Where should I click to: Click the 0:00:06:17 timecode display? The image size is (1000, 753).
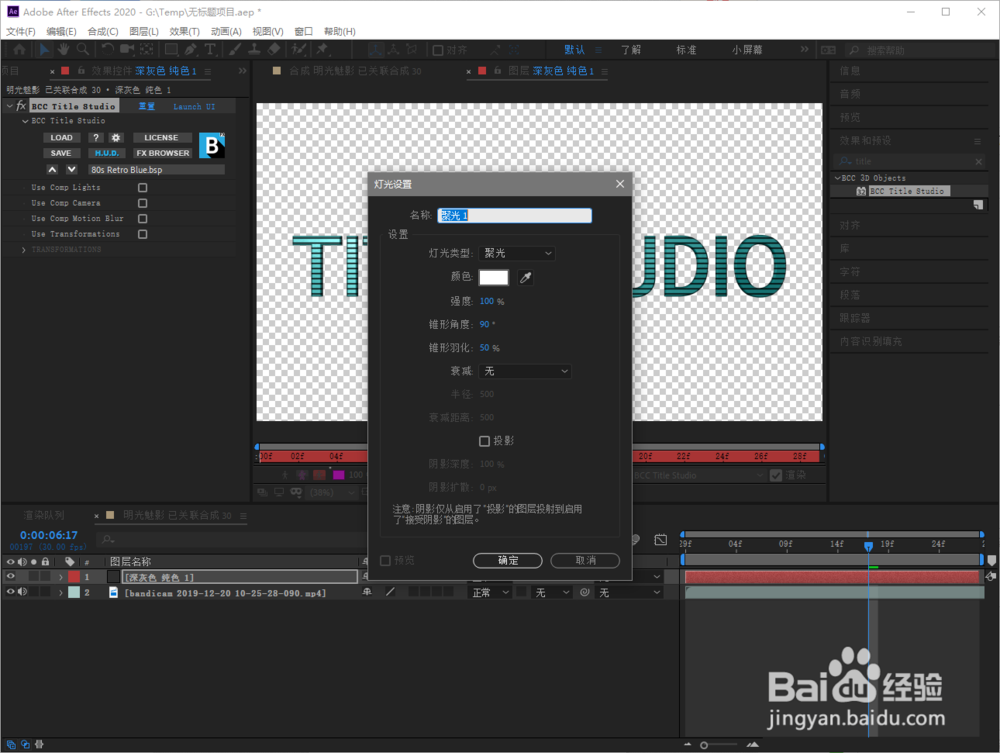tap(48, 535)
